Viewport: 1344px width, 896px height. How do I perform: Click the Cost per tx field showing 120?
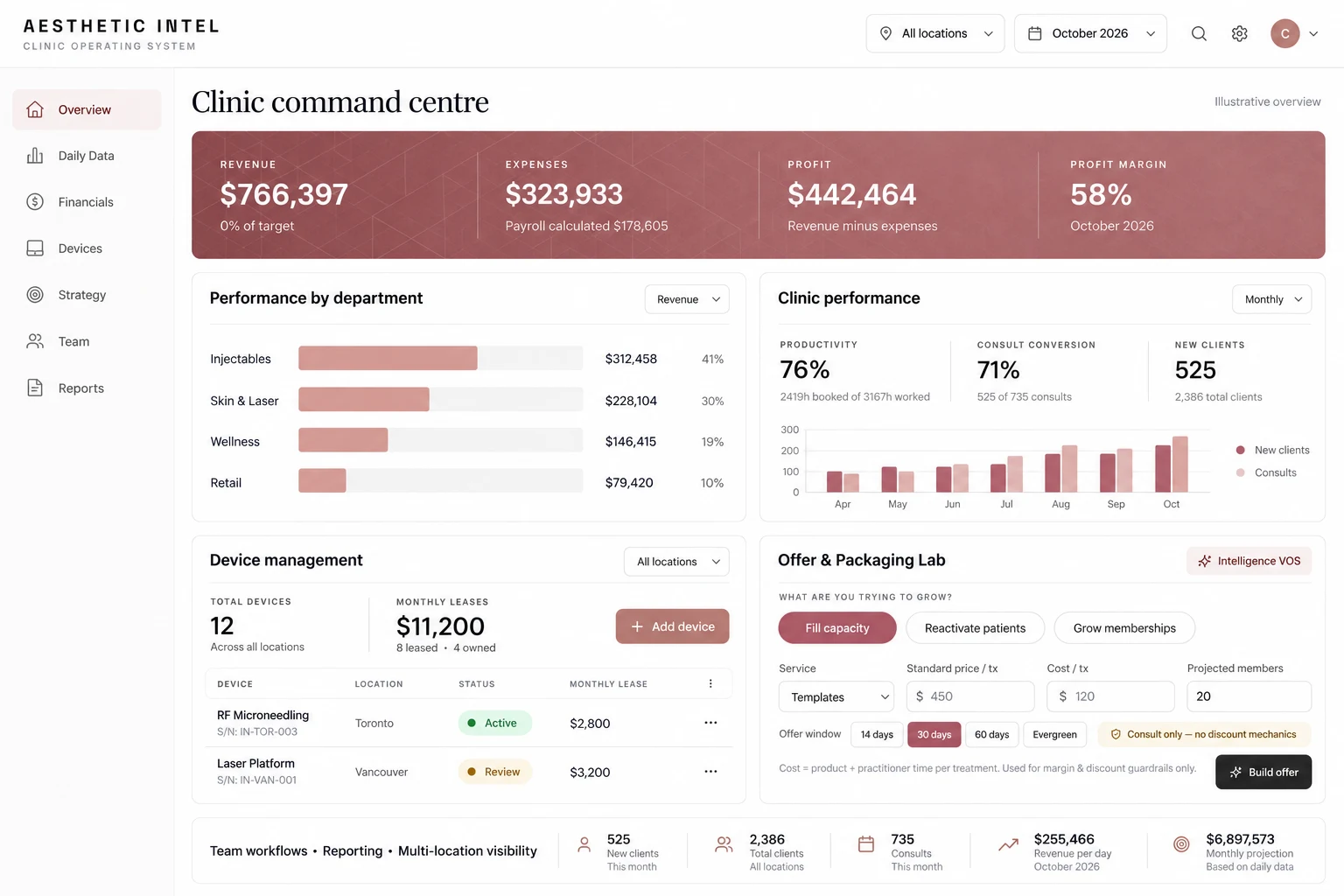pyautogui.click(x=1110, y=696)
